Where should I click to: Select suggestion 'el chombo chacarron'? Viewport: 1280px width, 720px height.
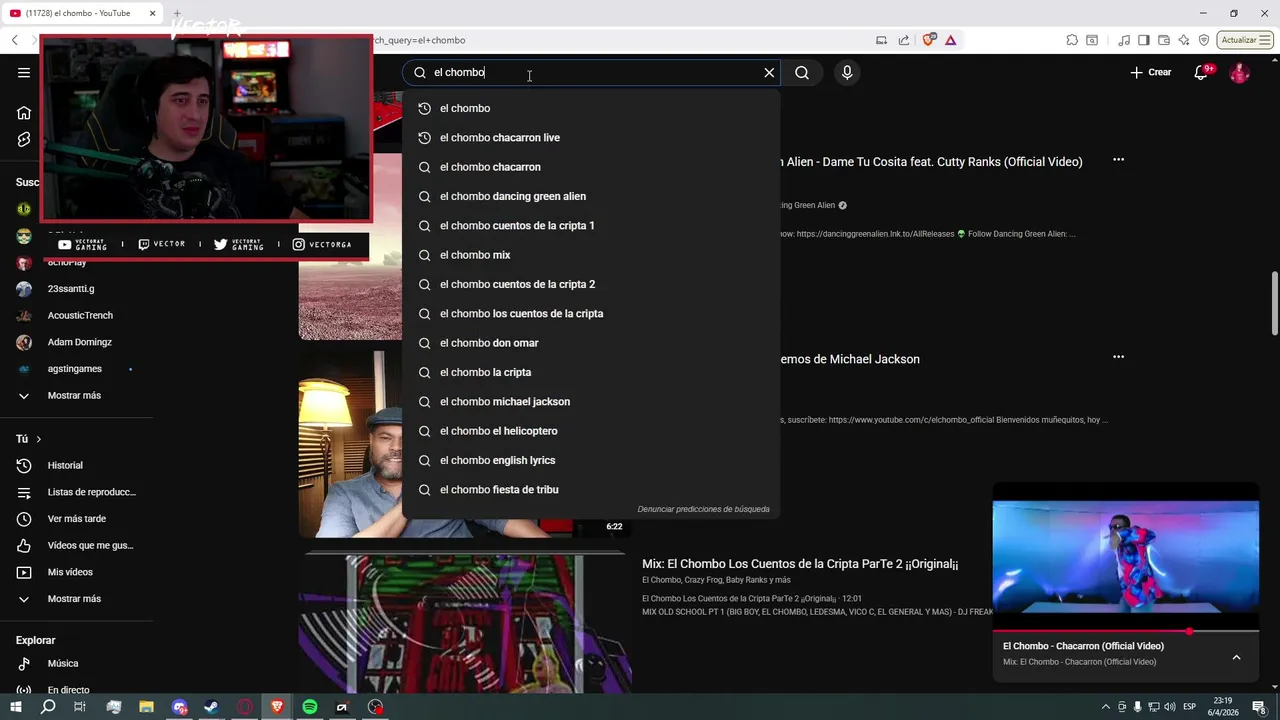point(591,167)
